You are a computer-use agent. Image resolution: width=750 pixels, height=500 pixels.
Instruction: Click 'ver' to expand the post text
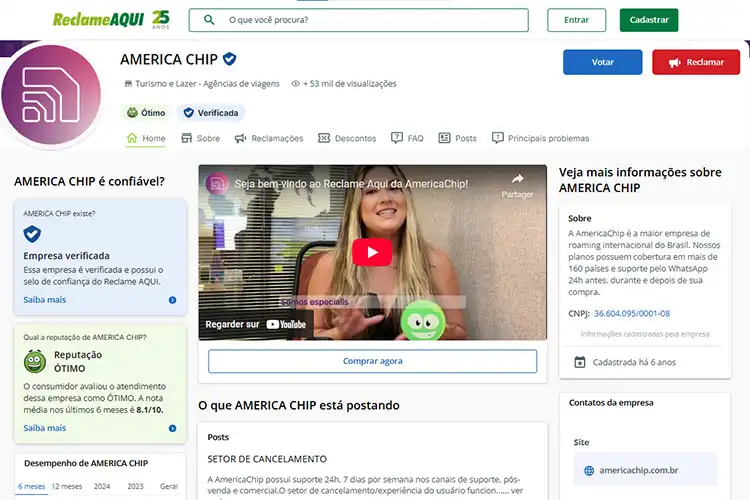coord(517,490)
